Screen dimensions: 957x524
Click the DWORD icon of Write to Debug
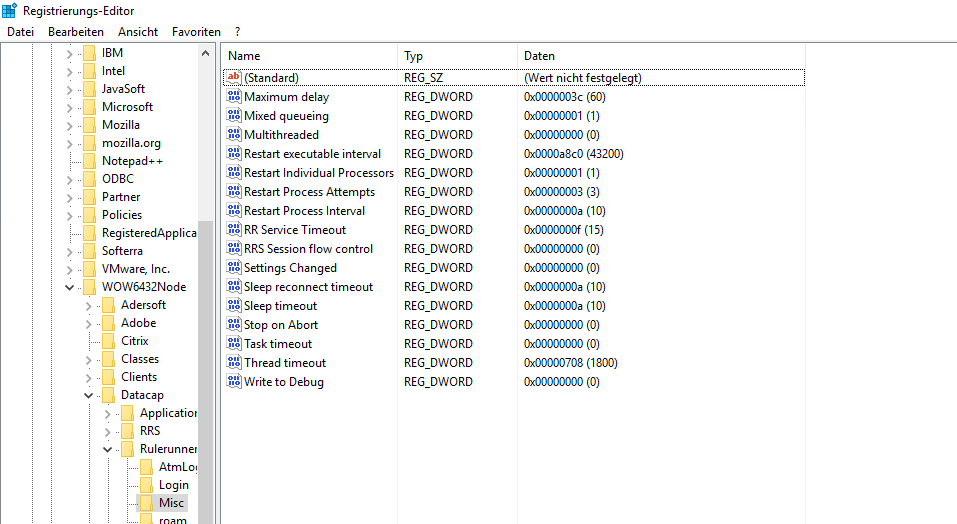(x=233, y=381)
